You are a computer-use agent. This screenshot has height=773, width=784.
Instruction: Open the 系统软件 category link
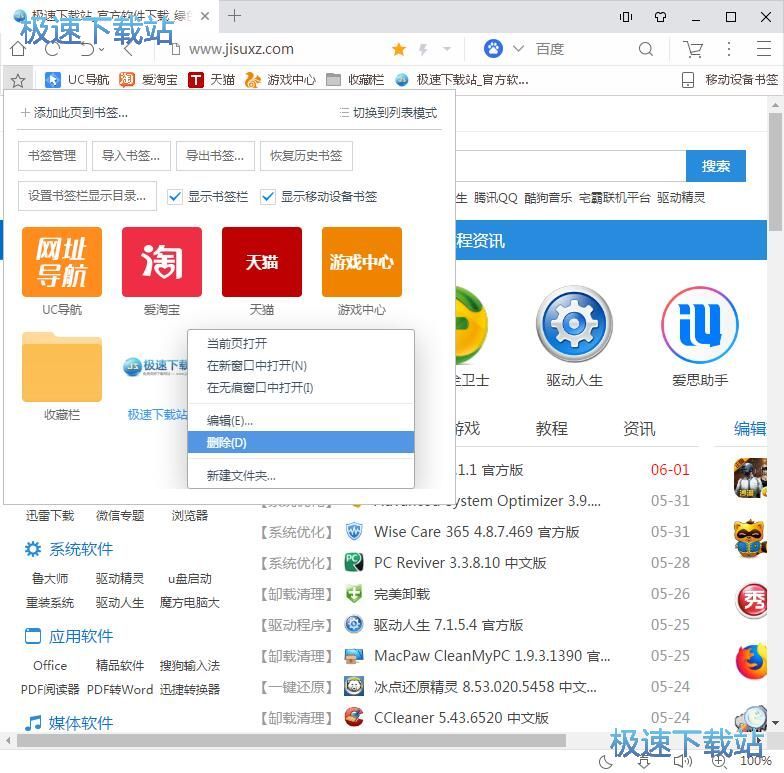pyautogui.click(x=80, y=549)
